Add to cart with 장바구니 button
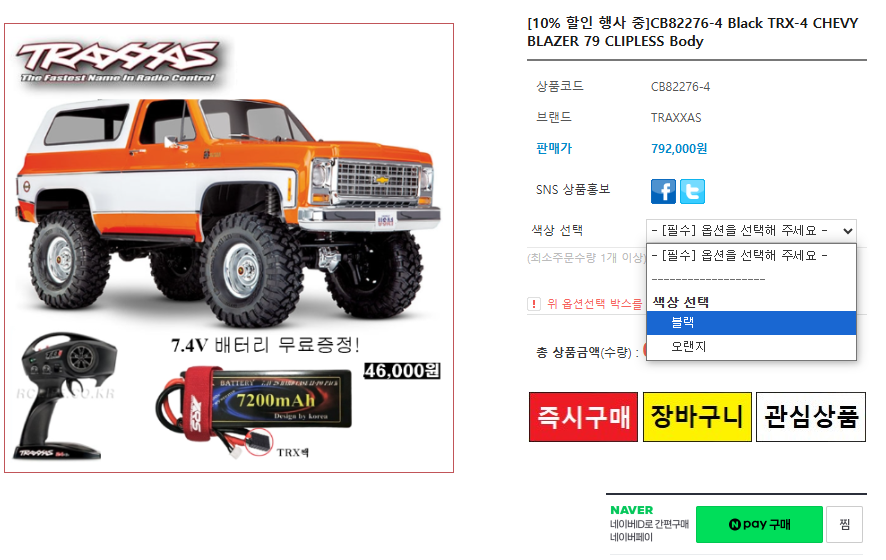The width and height of the screenshot is (886, 560). 697,417
